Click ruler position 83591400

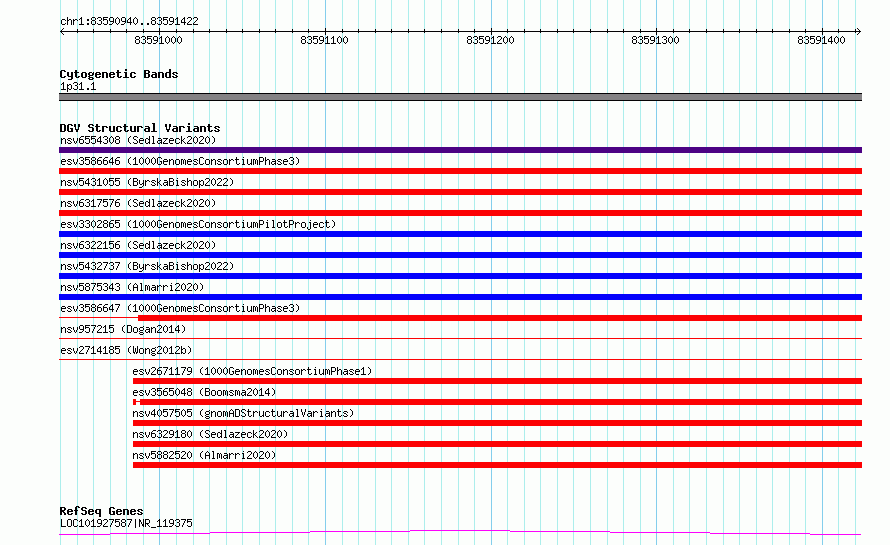click(x=821, y=40)
